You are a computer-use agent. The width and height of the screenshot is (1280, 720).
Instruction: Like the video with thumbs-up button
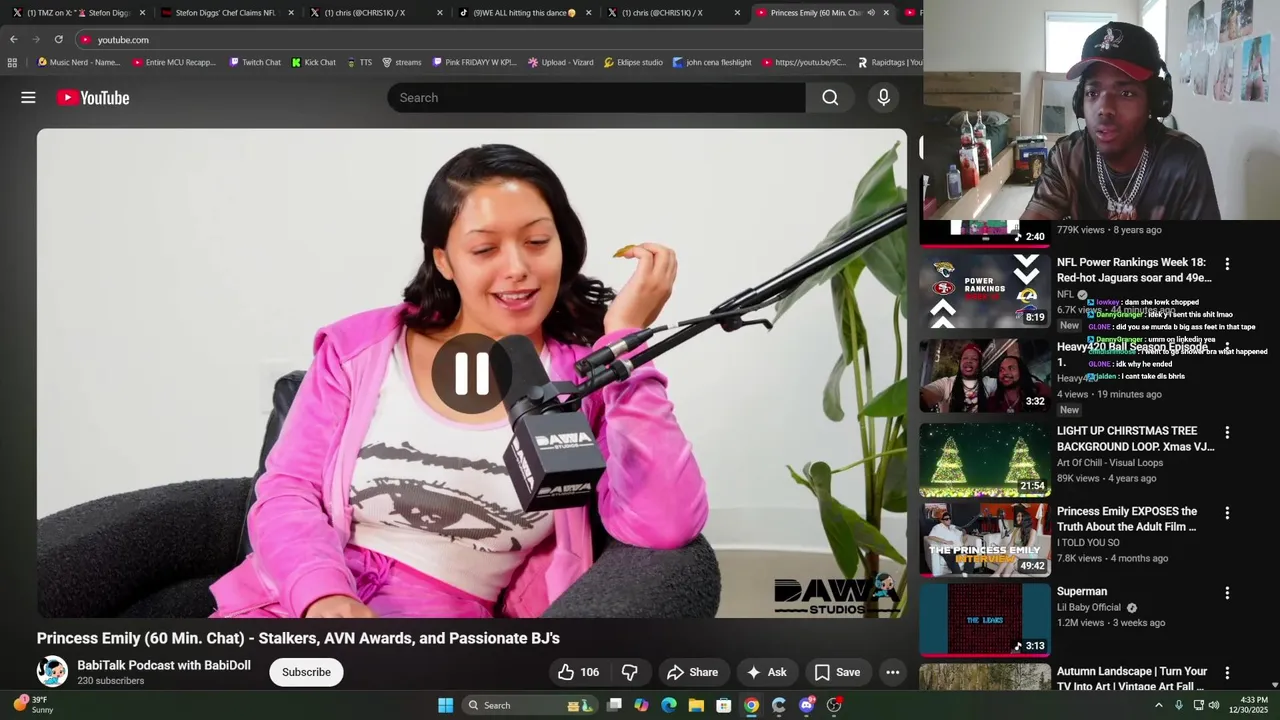pyautogui.click(x=577, y=672)
